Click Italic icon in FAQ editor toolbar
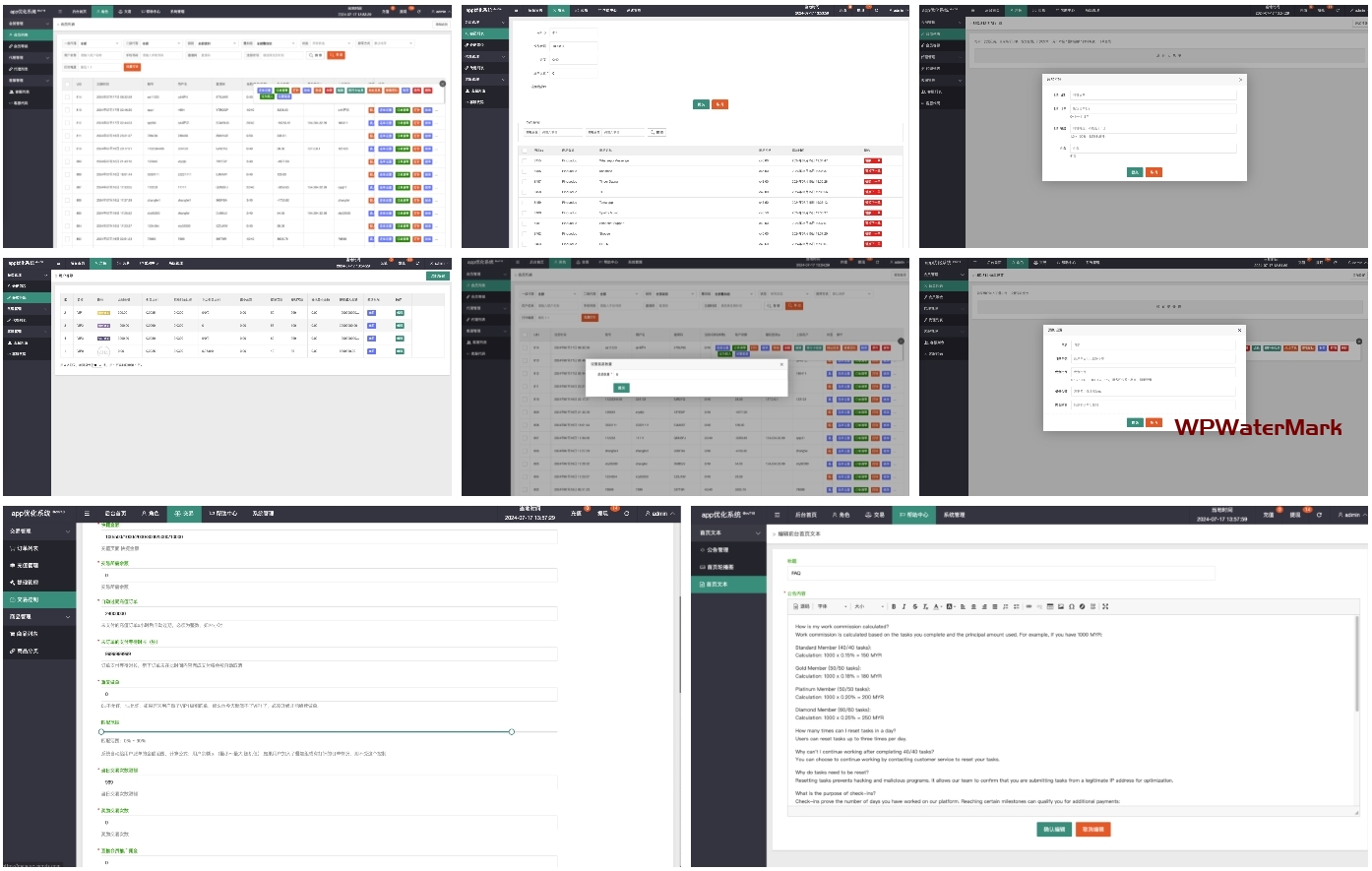 tap(904, 606)
